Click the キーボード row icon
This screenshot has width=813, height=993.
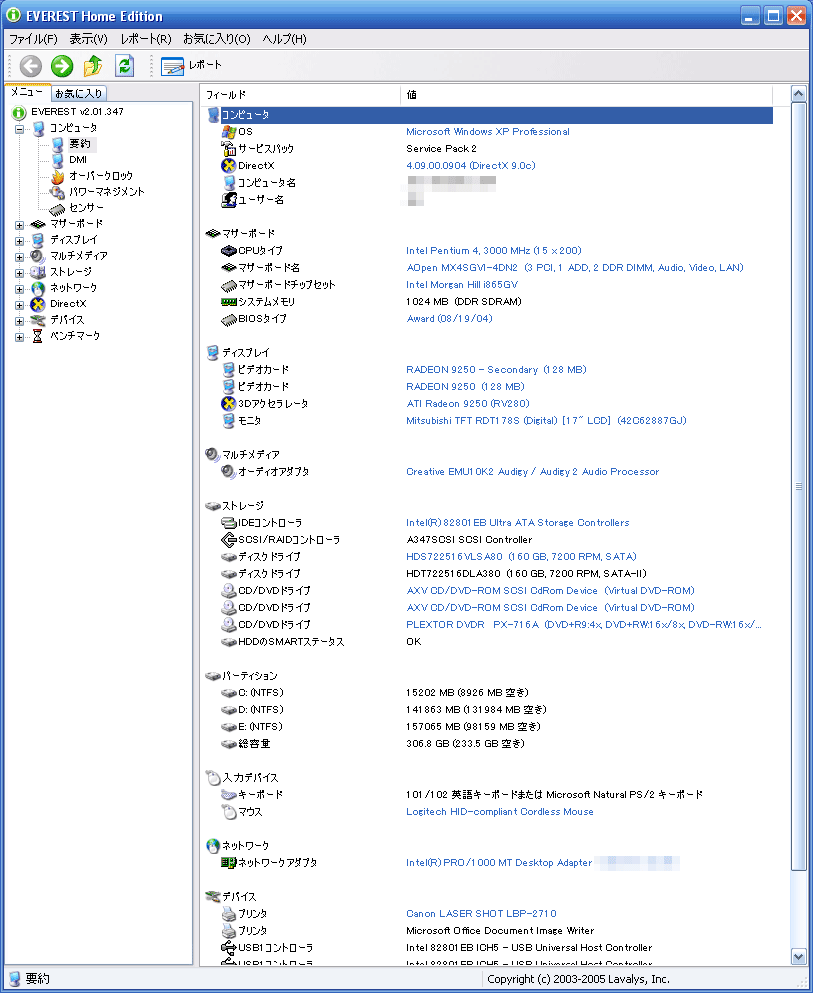coord(229,795)
